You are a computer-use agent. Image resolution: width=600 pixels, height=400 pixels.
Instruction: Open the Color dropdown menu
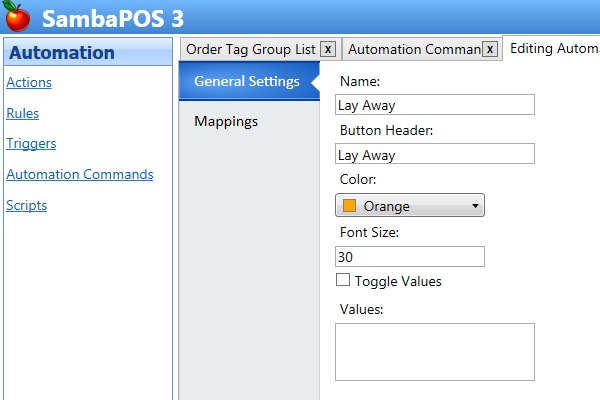coord(410,206)
